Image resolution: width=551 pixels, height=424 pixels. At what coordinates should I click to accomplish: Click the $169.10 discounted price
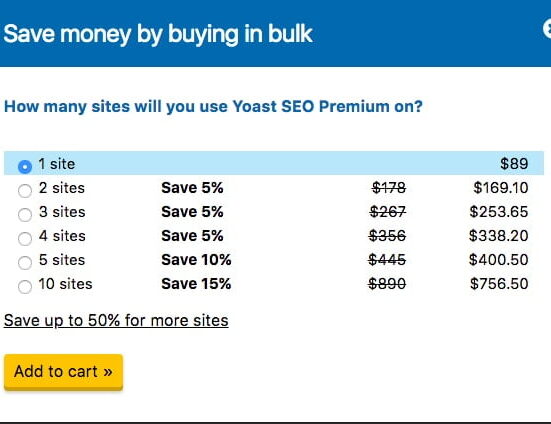pyautogui.click(x=500, y=188)
